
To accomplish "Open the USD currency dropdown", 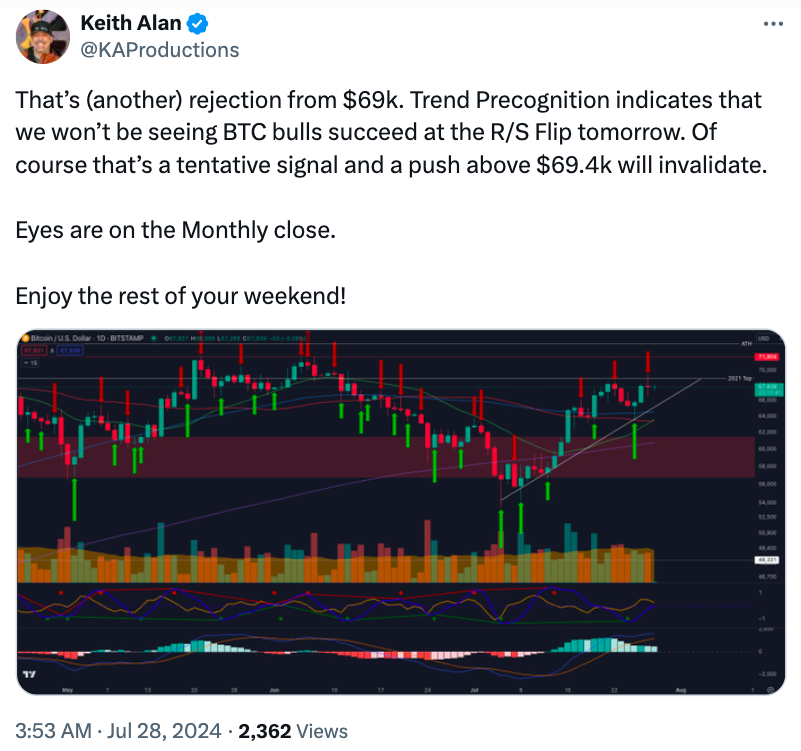I will (x=763, y=338).
